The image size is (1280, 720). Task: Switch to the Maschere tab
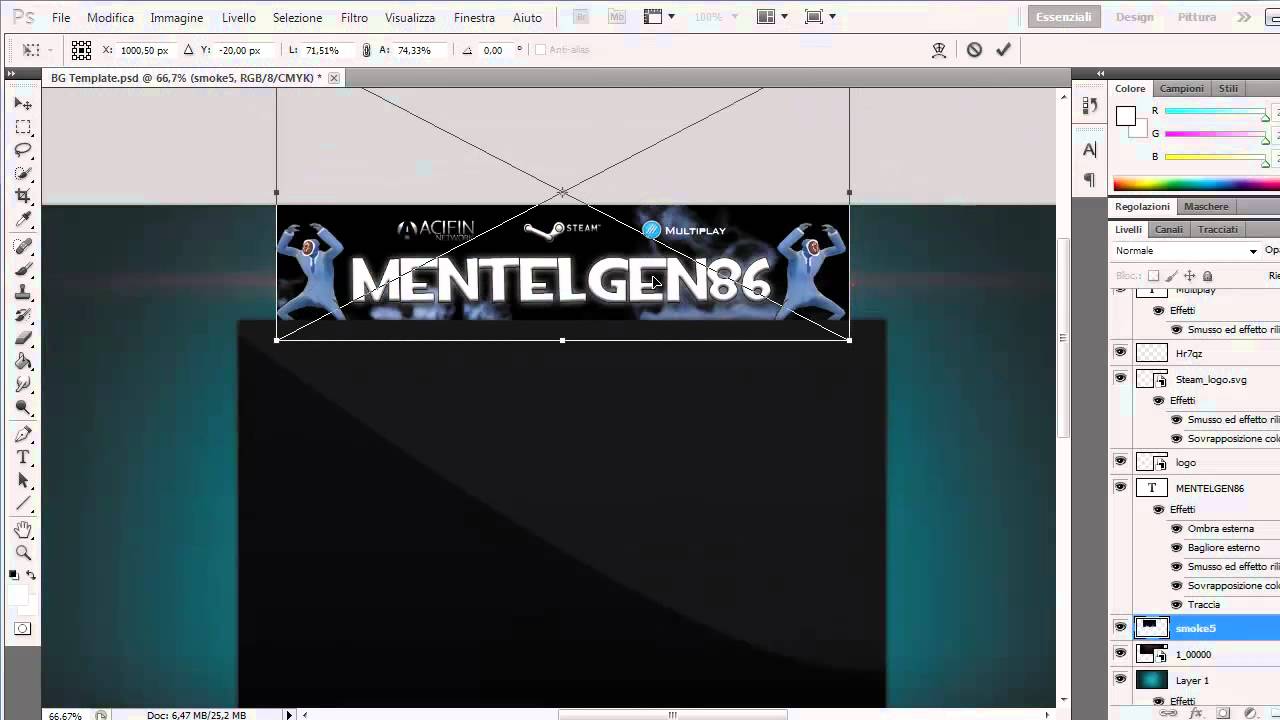pos(1206,206)
